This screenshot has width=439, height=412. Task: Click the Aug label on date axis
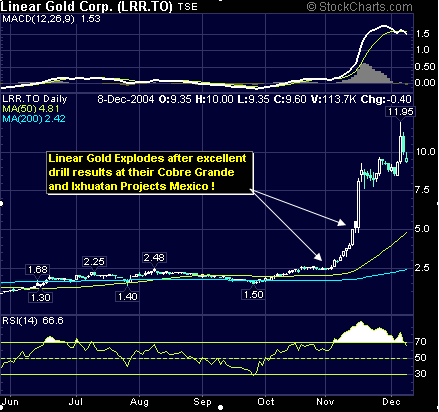pyautogui.click(x=139, y=402)
